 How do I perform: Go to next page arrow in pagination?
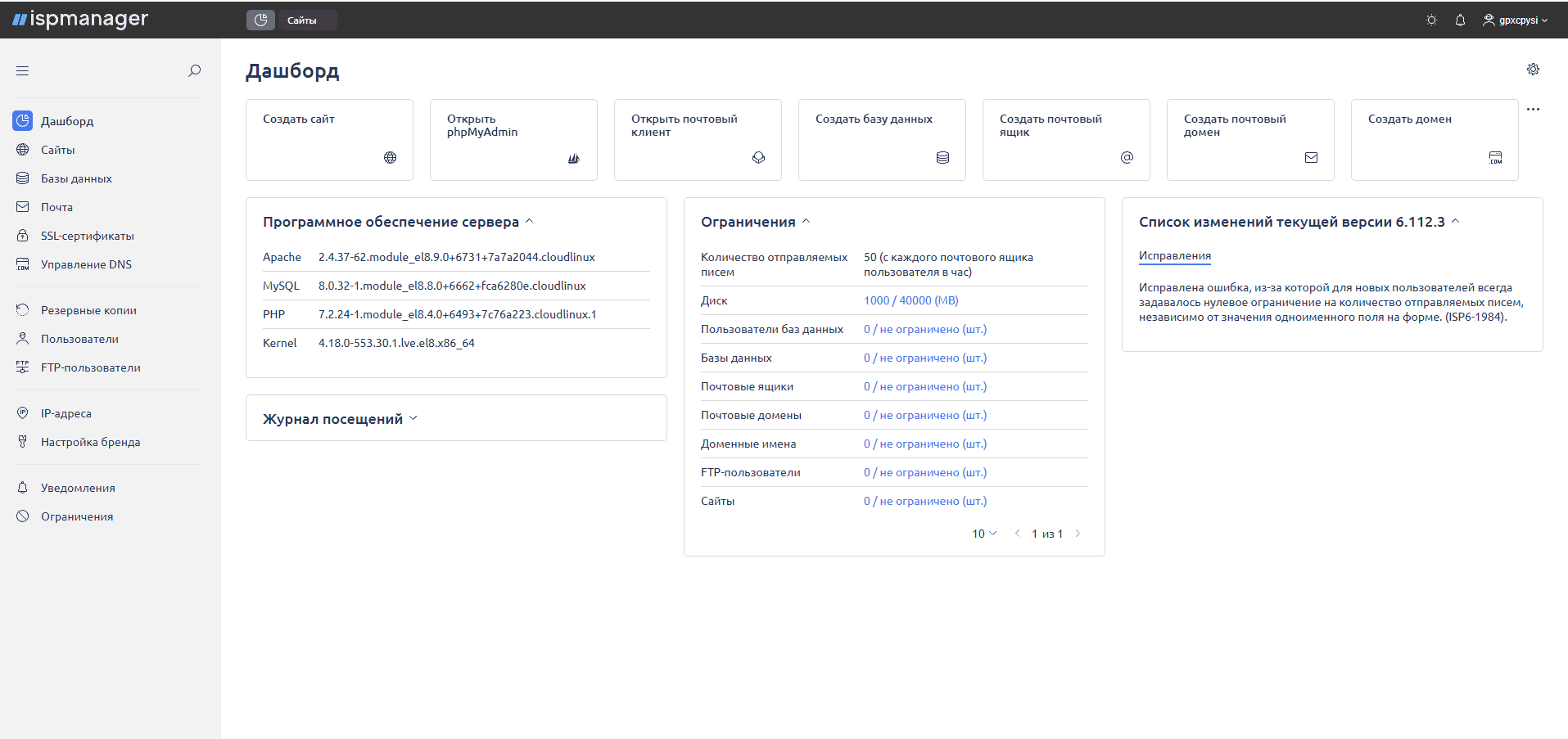[1078, 534]
